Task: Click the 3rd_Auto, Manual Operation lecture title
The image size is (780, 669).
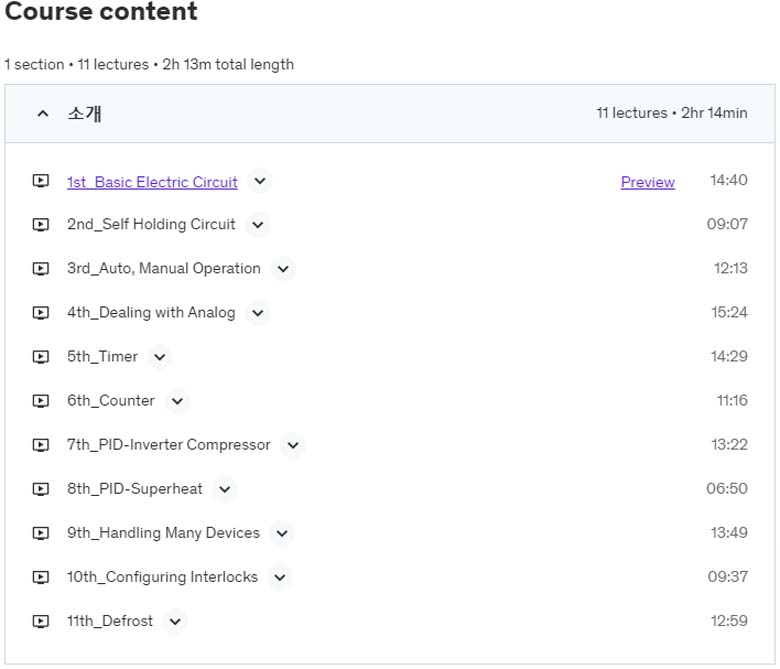Action: coord(163,269)
